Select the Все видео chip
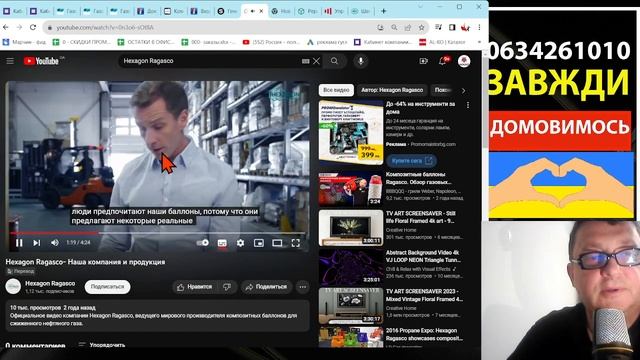This screenshot has height=360, width=640. (x=336, y=90)
